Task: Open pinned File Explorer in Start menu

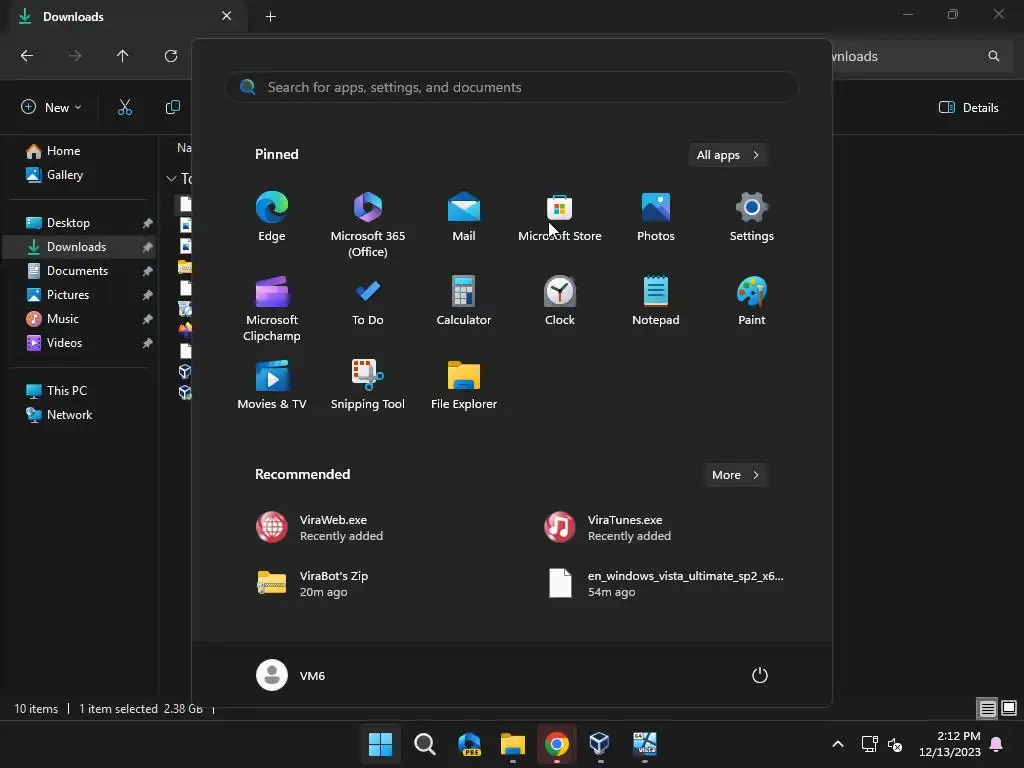Action: pos(464,385)
